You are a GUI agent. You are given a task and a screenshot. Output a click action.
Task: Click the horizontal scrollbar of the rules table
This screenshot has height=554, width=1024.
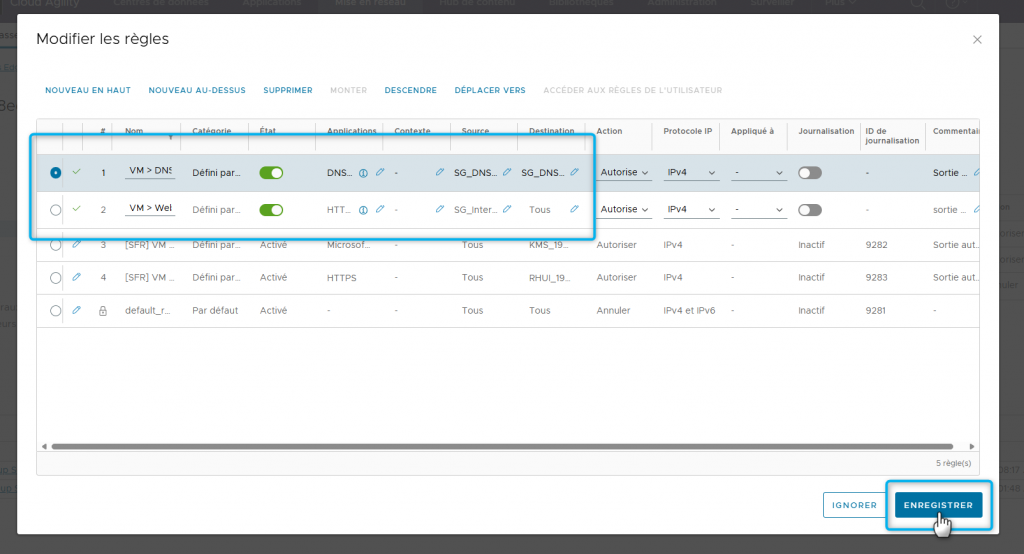point(500,446)
